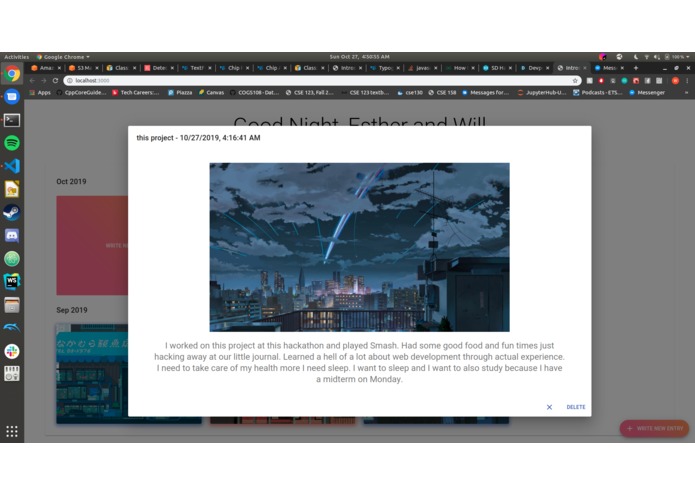Open the CSE 123 textbook bookmark
Image resolution: width=695 pixels, height=494 pixels.
coord(365,93)
